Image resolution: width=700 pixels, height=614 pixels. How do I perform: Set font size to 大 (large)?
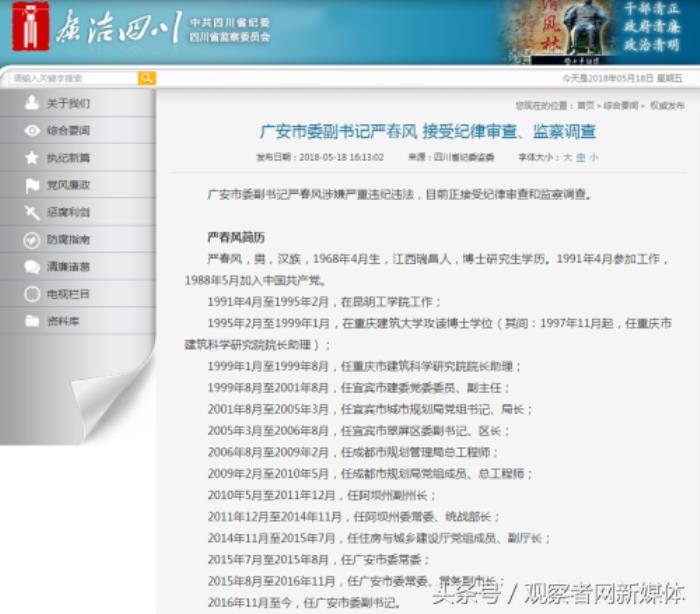(567, 157)
